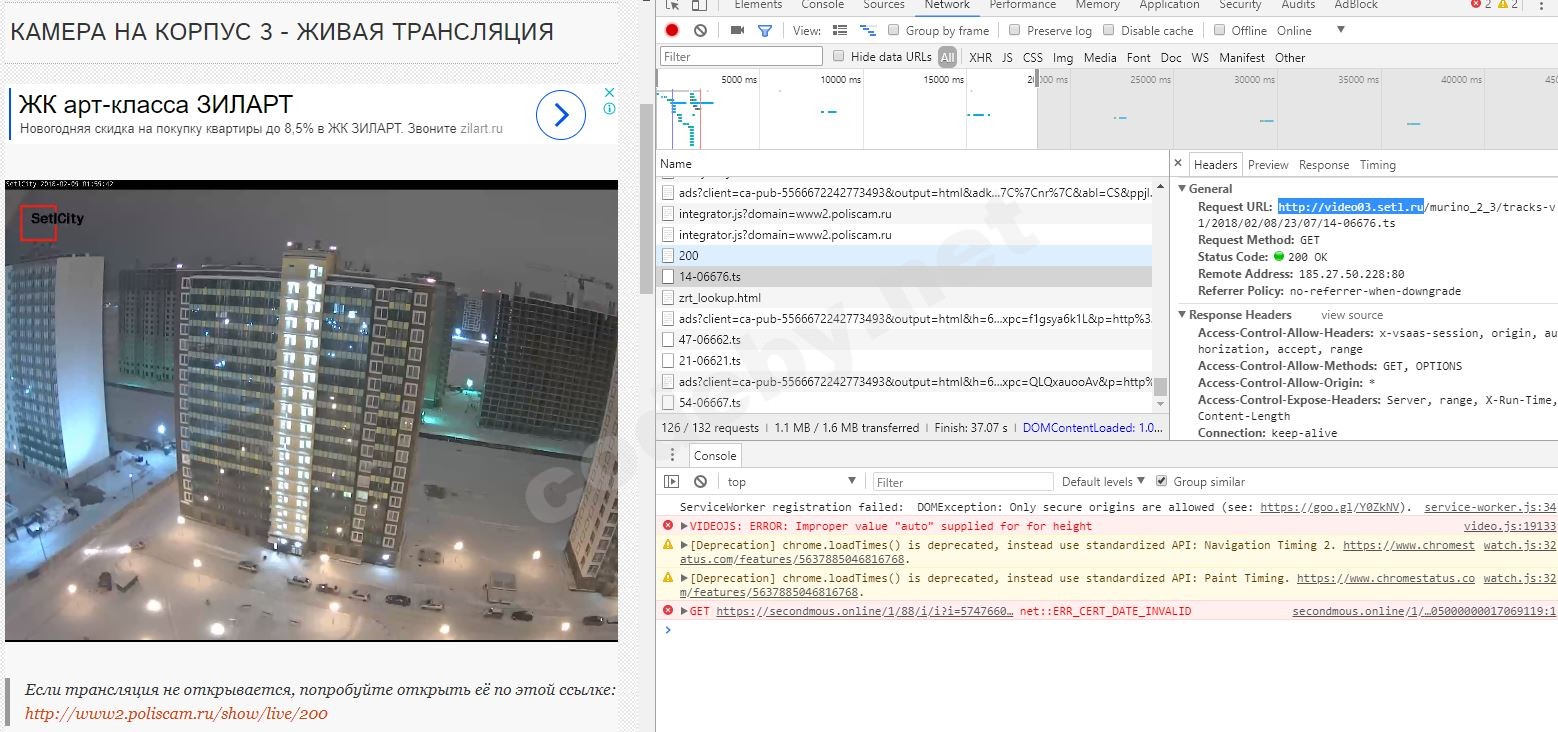Click the network Filter text field

741,57
